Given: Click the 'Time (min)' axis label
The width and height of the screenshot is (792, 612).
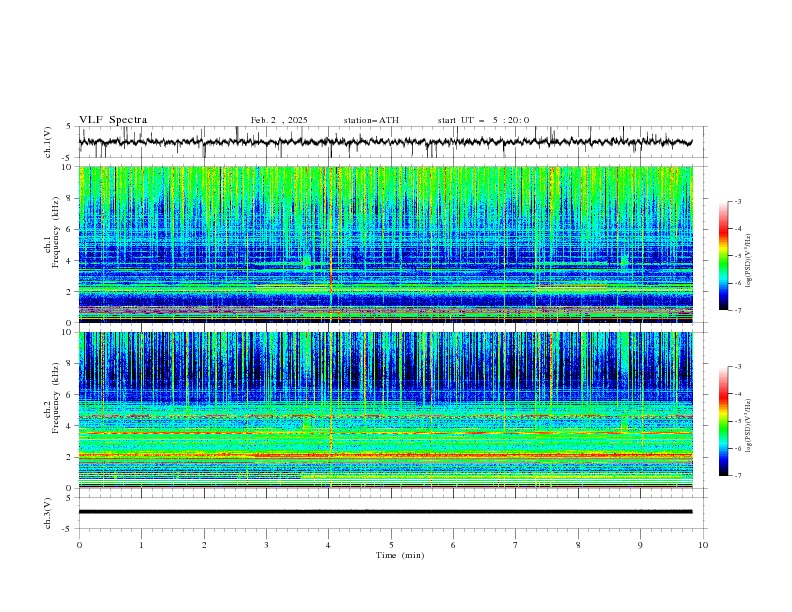Looking at the screenshot, I should point(400,555).
